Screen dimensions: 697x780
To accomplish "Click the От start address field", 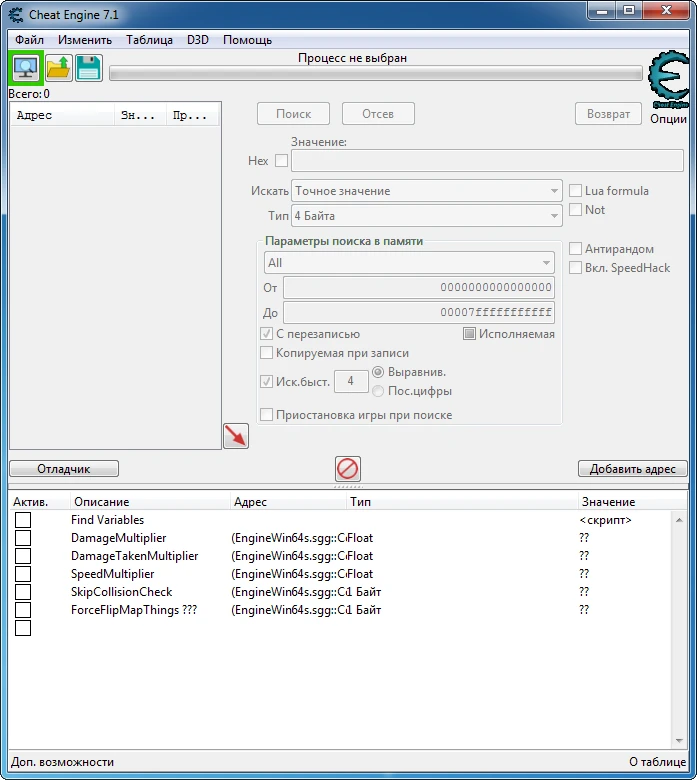I will 419,288.
